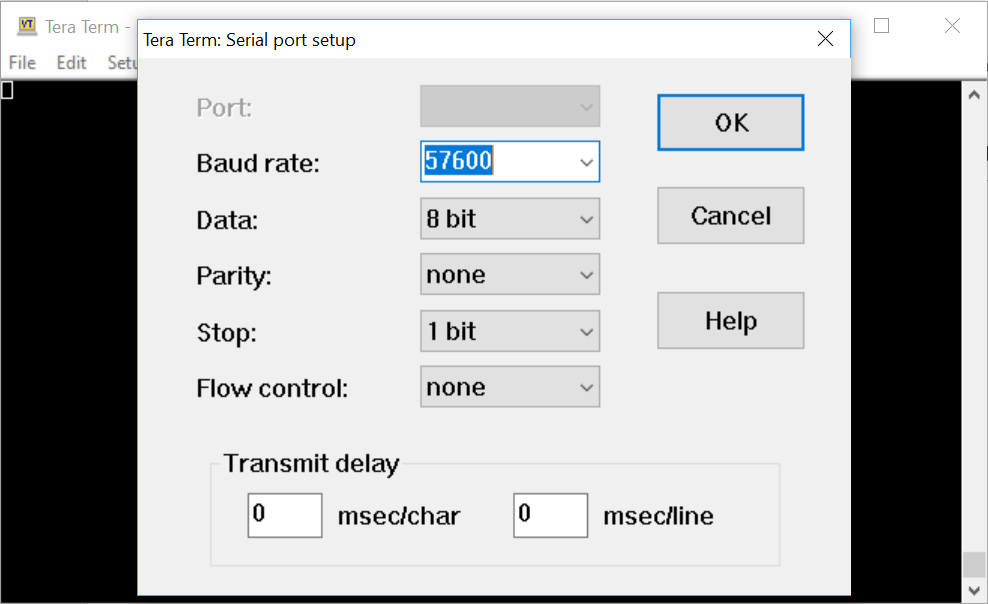
Task: Open the Data bits dropdown
Action: pos(510,219)
